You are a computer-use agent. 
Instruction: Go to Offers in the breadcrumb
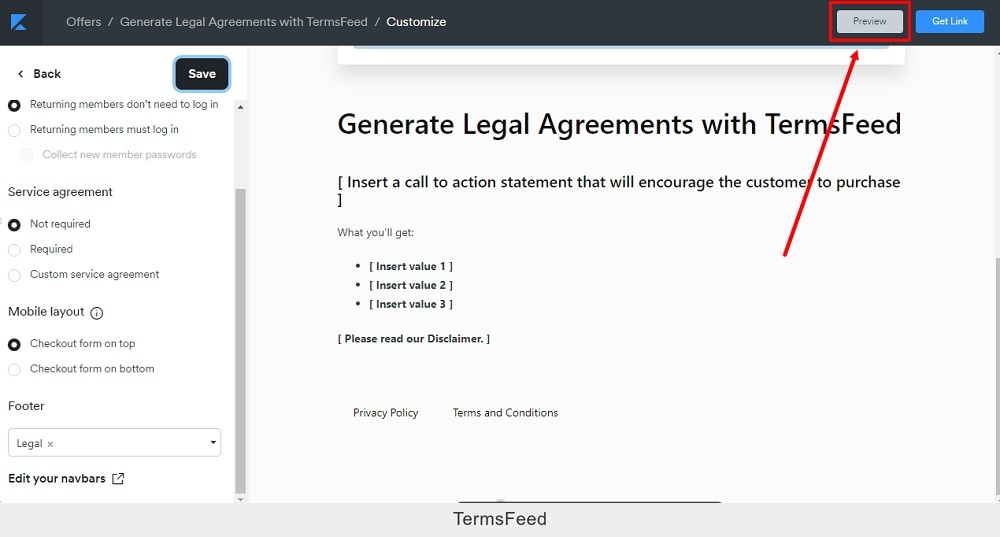(84, 22)
